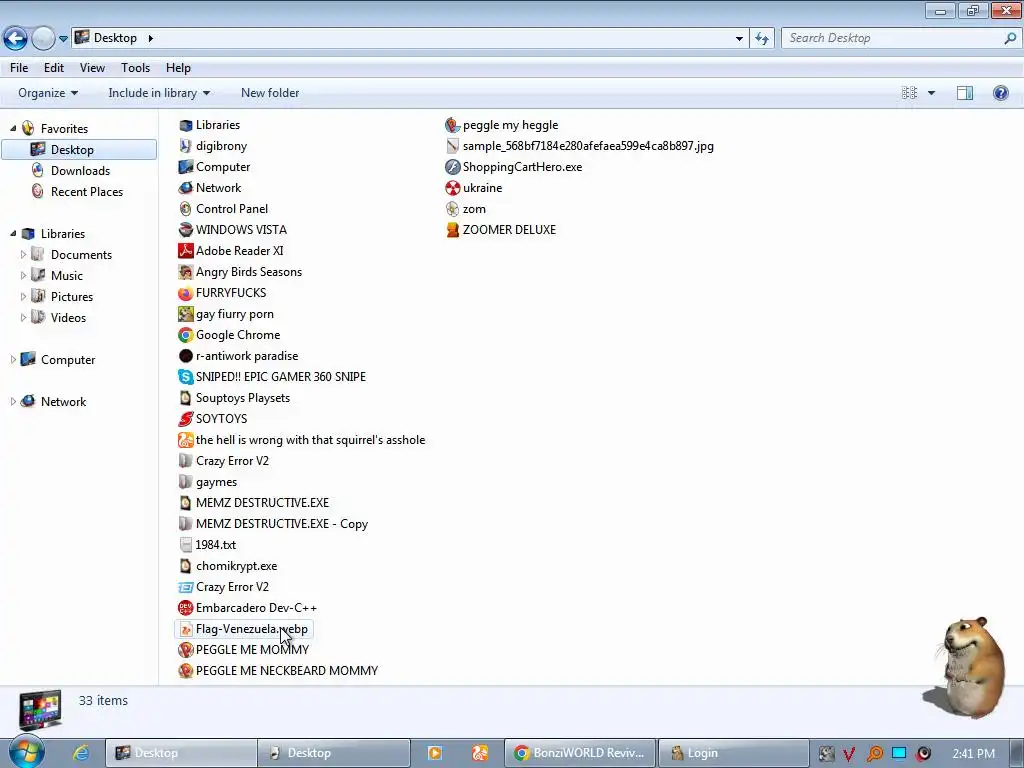Click the zom shortcut icon
This screenshot has width=1024, height=768.
[x=453, y=209]
